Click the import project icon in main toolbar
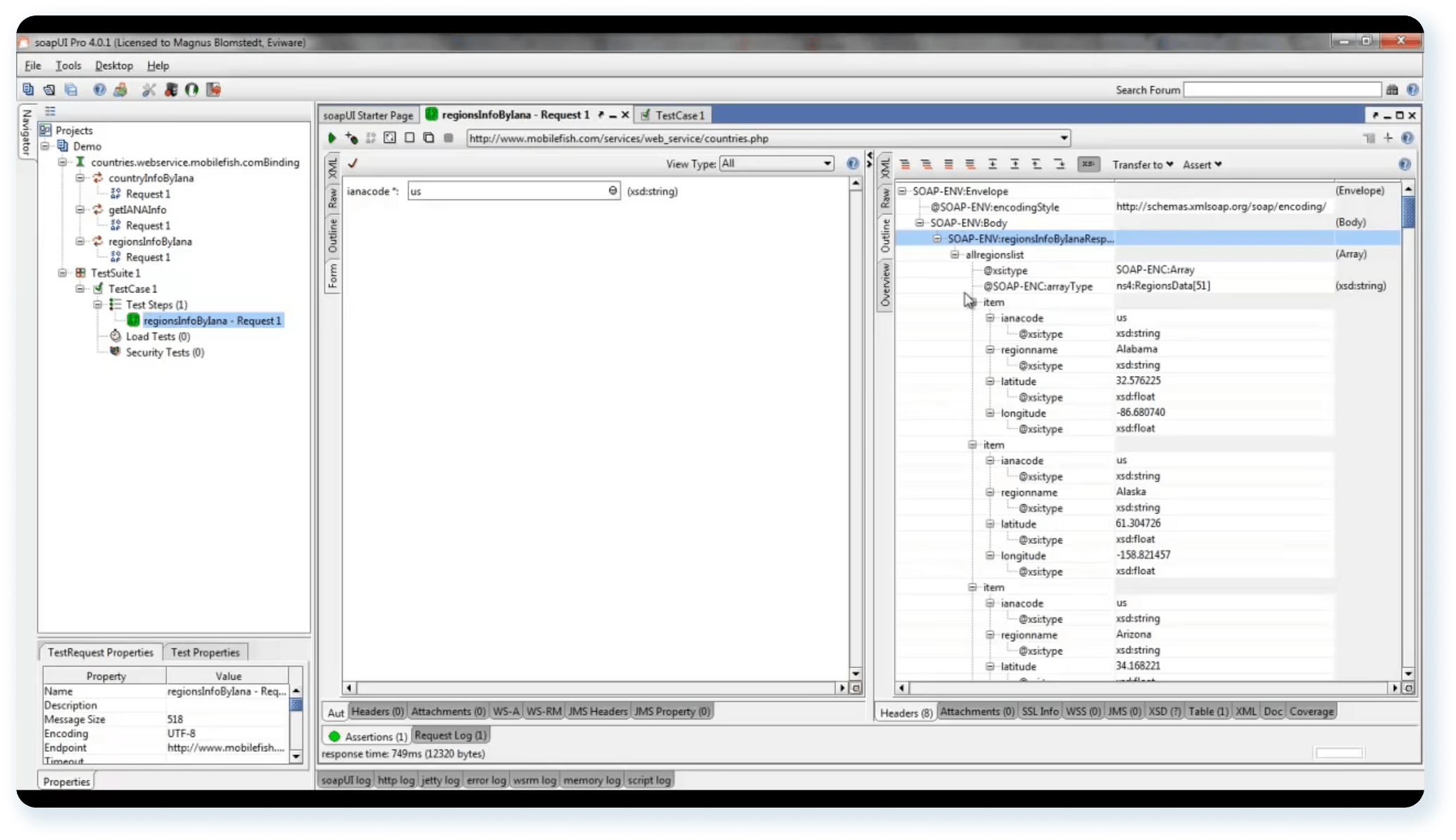This screenshot has height=840, width=1456. (49, 89)
